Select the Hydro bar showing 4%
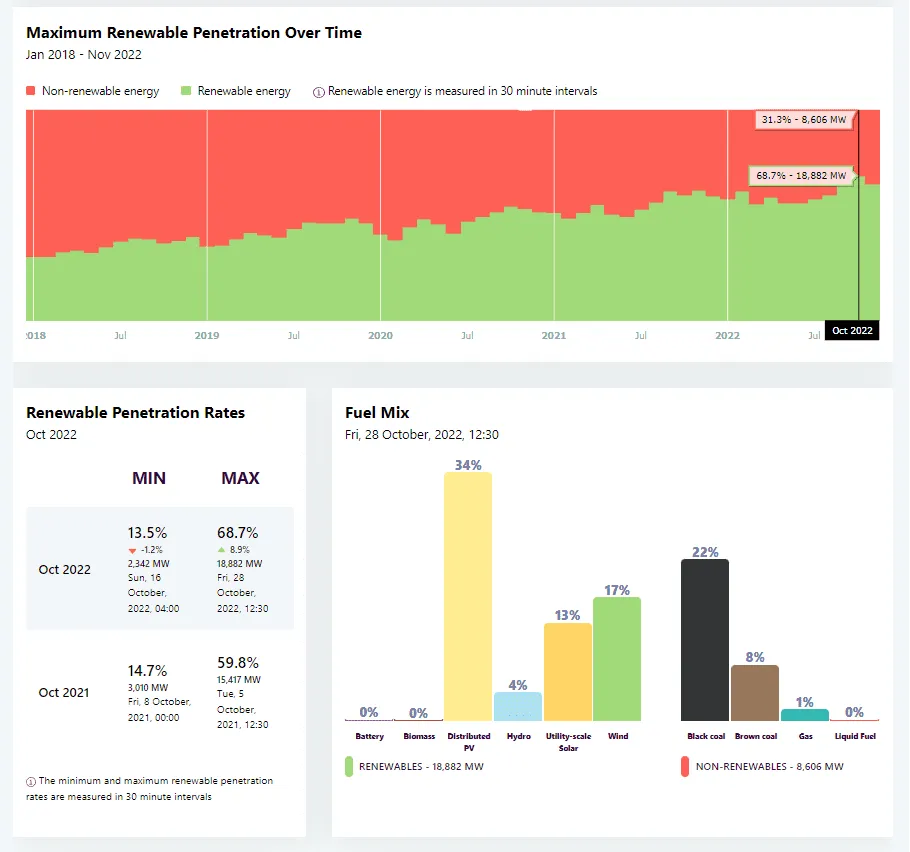910x852 pixels. [518, 710]
